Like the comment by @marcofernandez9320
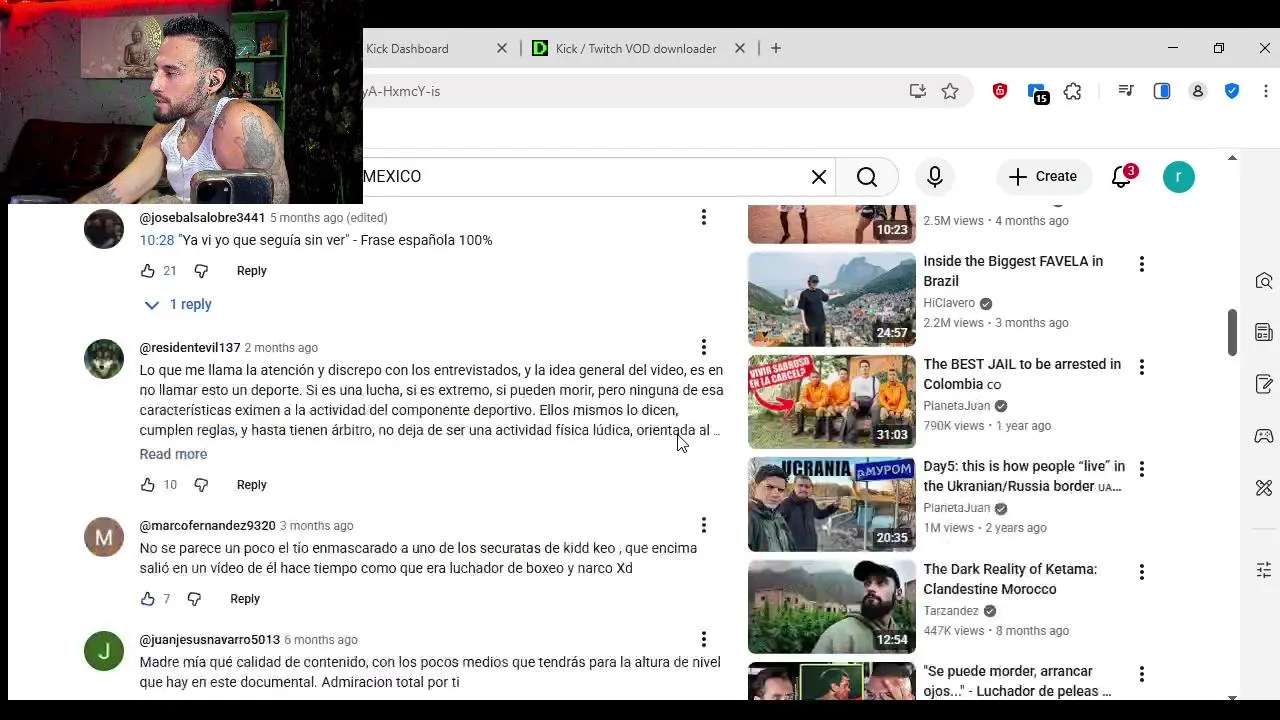Screen dimensions: 1280x720 click(148, 599)
